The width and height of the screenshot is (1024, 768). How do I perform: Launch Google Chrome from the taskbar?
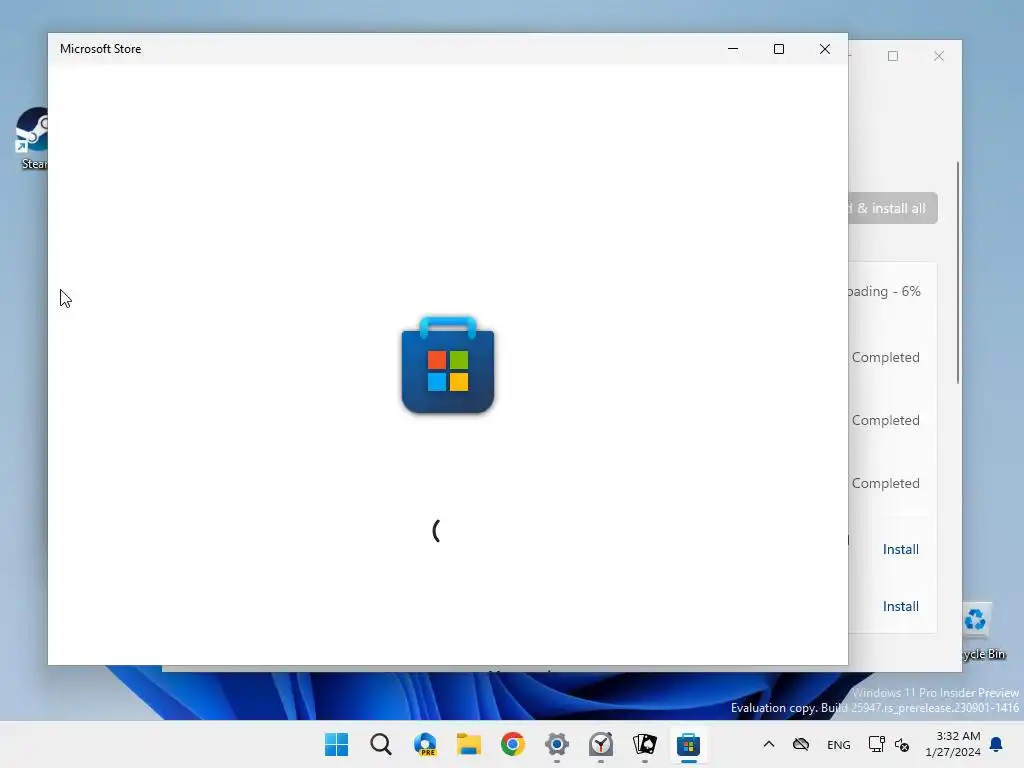(x=513, y=744)
